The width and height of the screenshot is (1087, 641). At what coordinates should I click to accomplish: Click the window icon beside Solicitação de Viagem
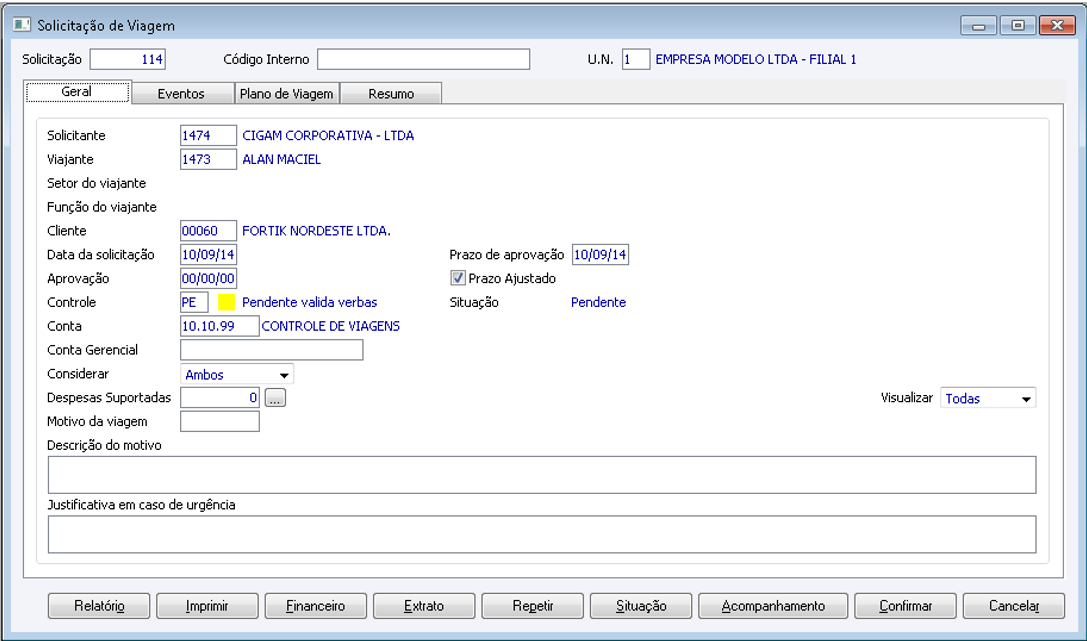[21, 25]
